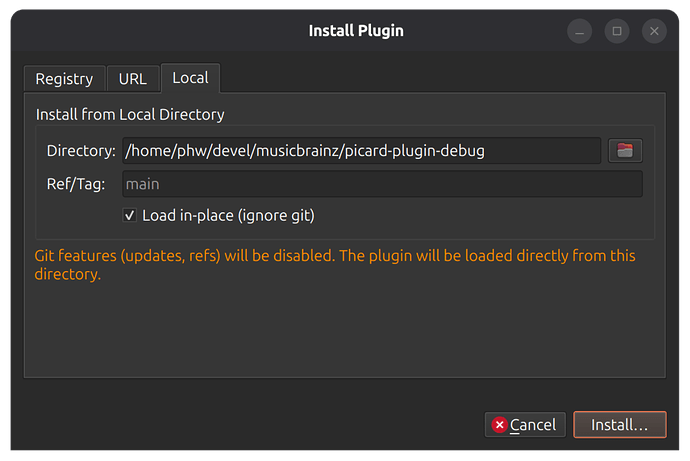The height and width of the screenshot is (461, 690).
Task: Click the orange Git features warning text
Action: 335,265
